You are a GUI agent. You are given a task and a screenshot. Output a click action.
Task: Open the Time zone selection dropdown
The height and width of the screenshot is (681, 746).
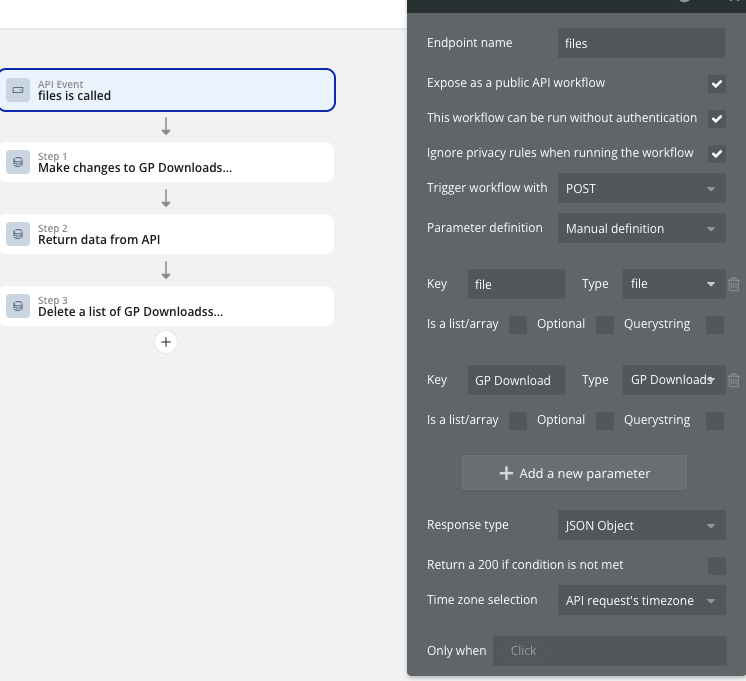tap(641, 600)
